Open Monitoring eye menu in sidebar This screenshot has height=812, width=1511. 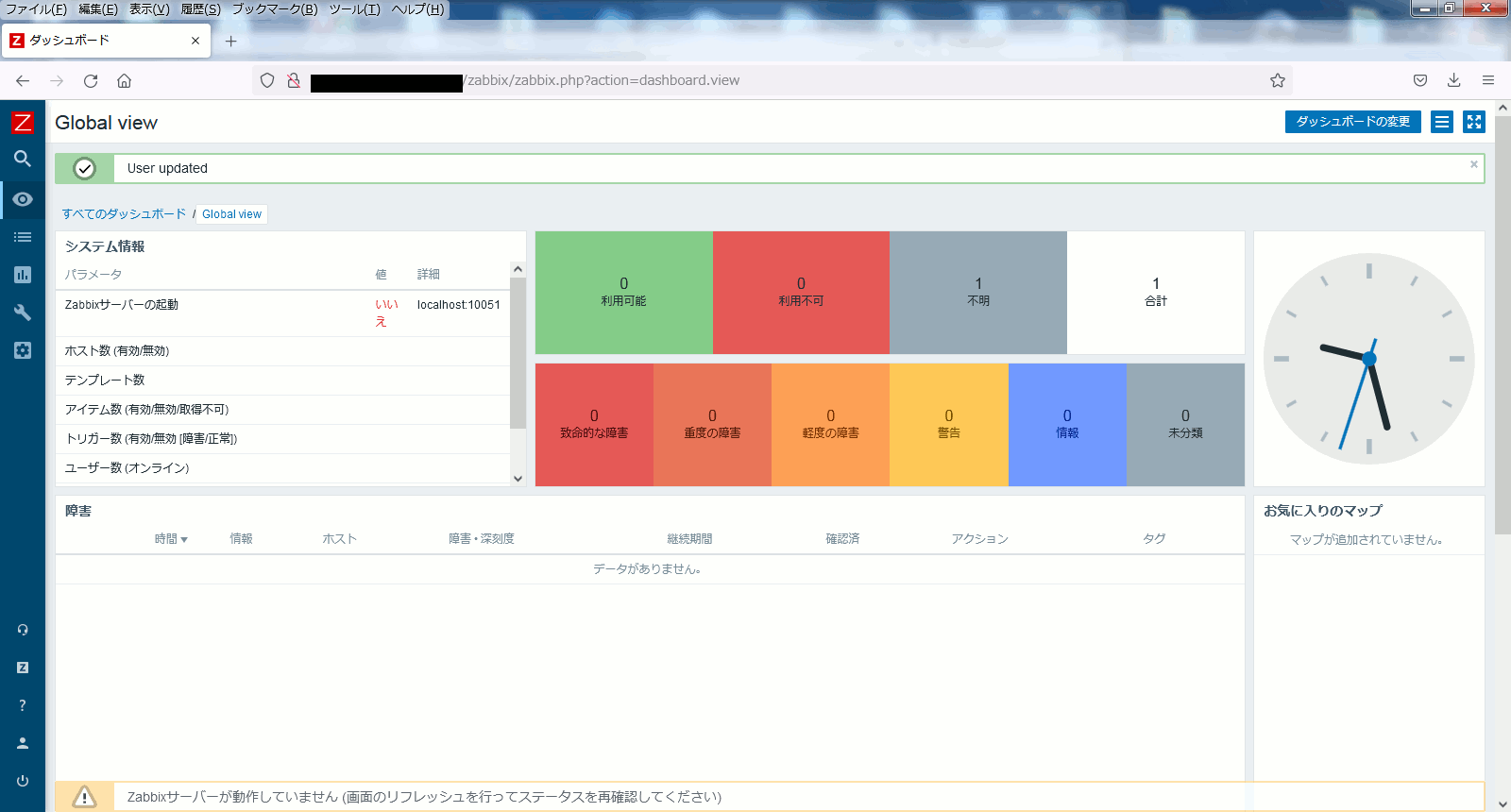point(23,199)
